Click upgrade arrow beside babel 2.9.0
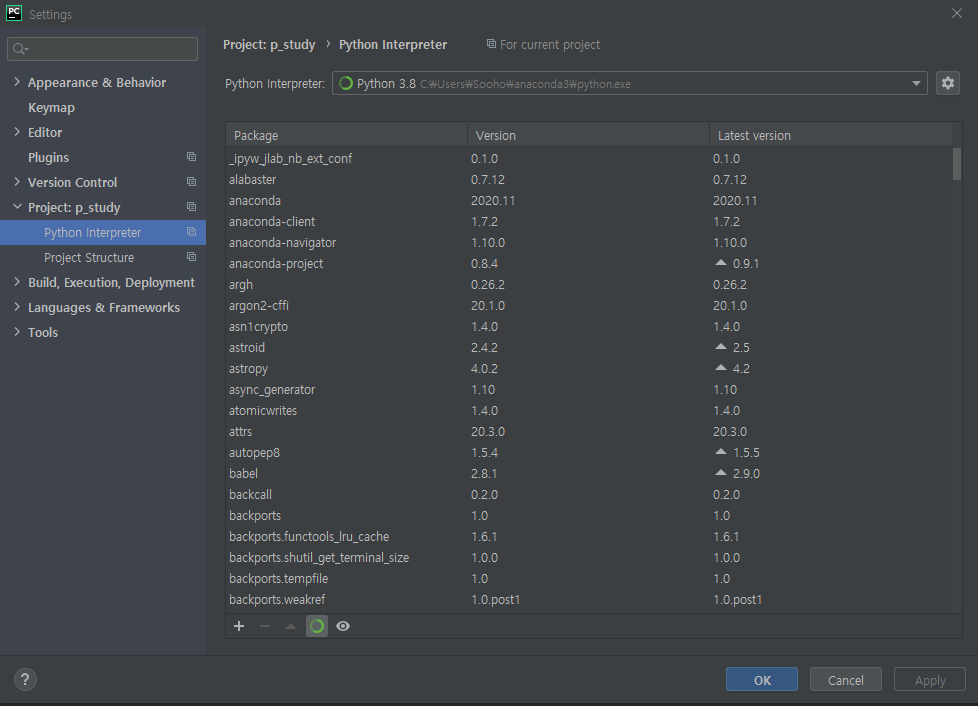Screen dimensions: 978x706 coord(721,473)
